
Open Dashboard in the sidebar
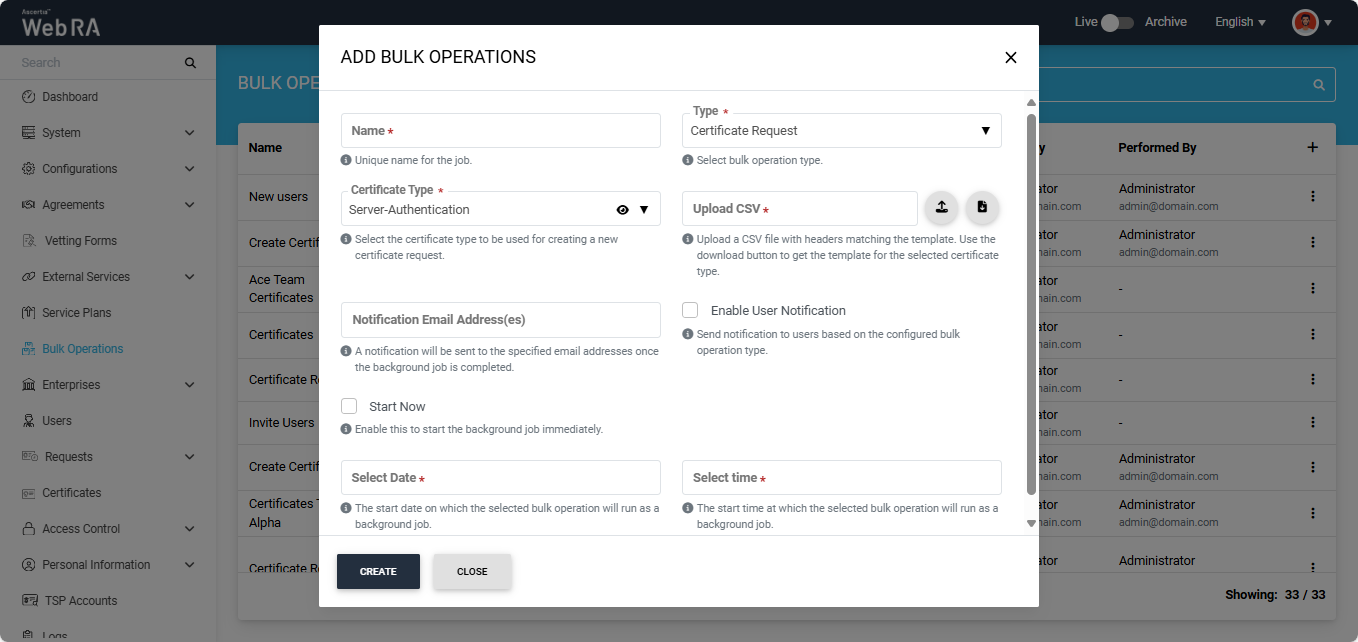(70, 97)
